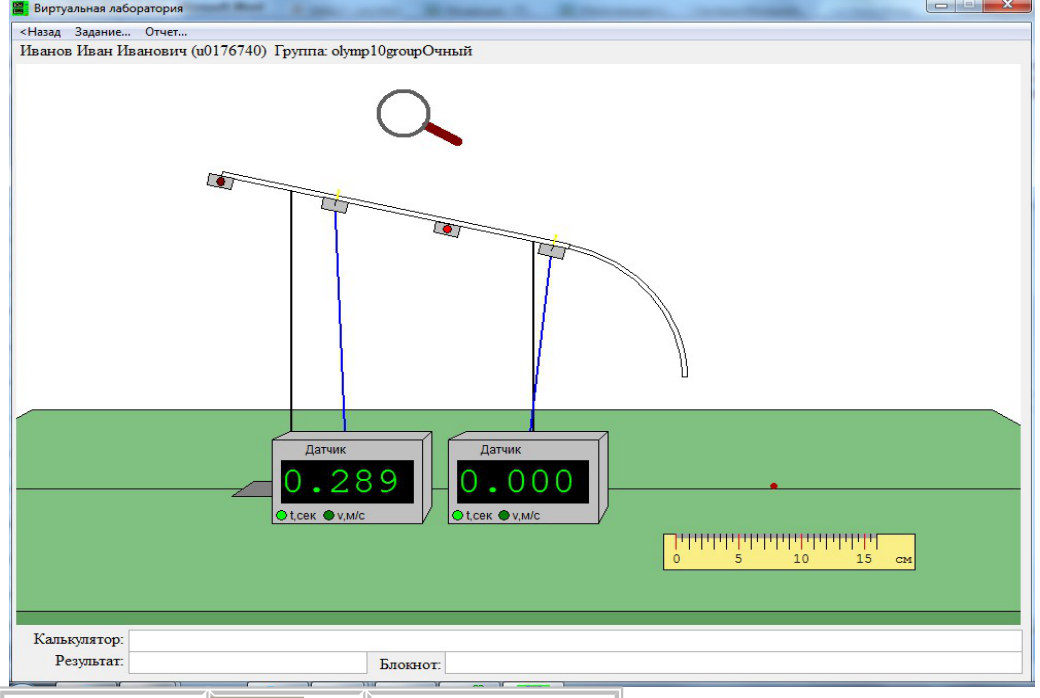1040x698 pixels.
Task: Close the Виртуальная лаборатория window
Action: pyautogui.click(x=1007, y=5)
